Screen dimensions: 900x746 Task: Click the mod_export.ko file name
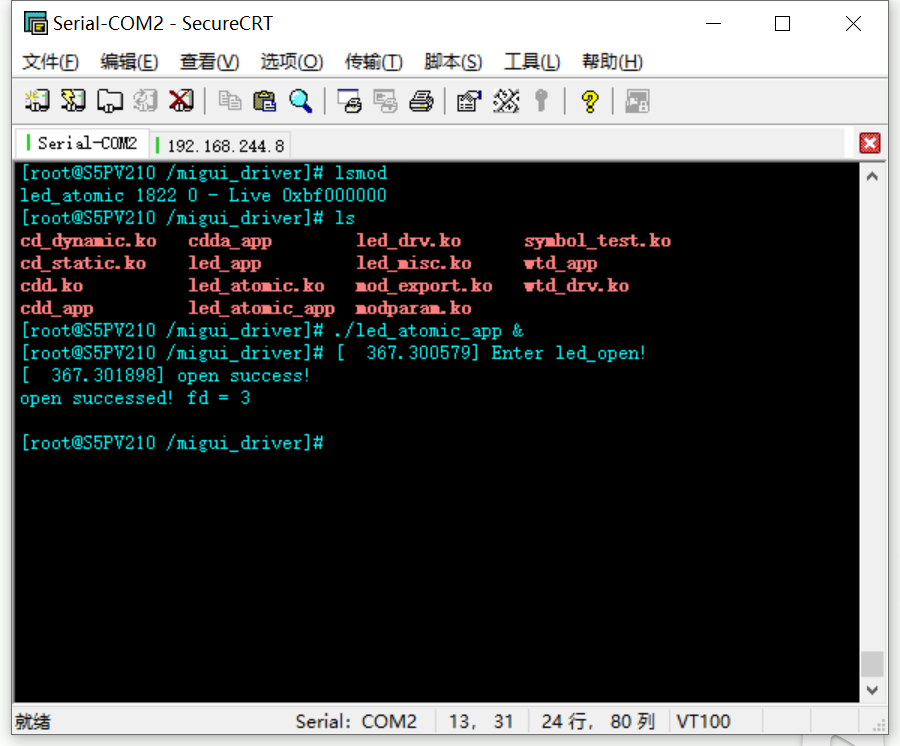424,285
